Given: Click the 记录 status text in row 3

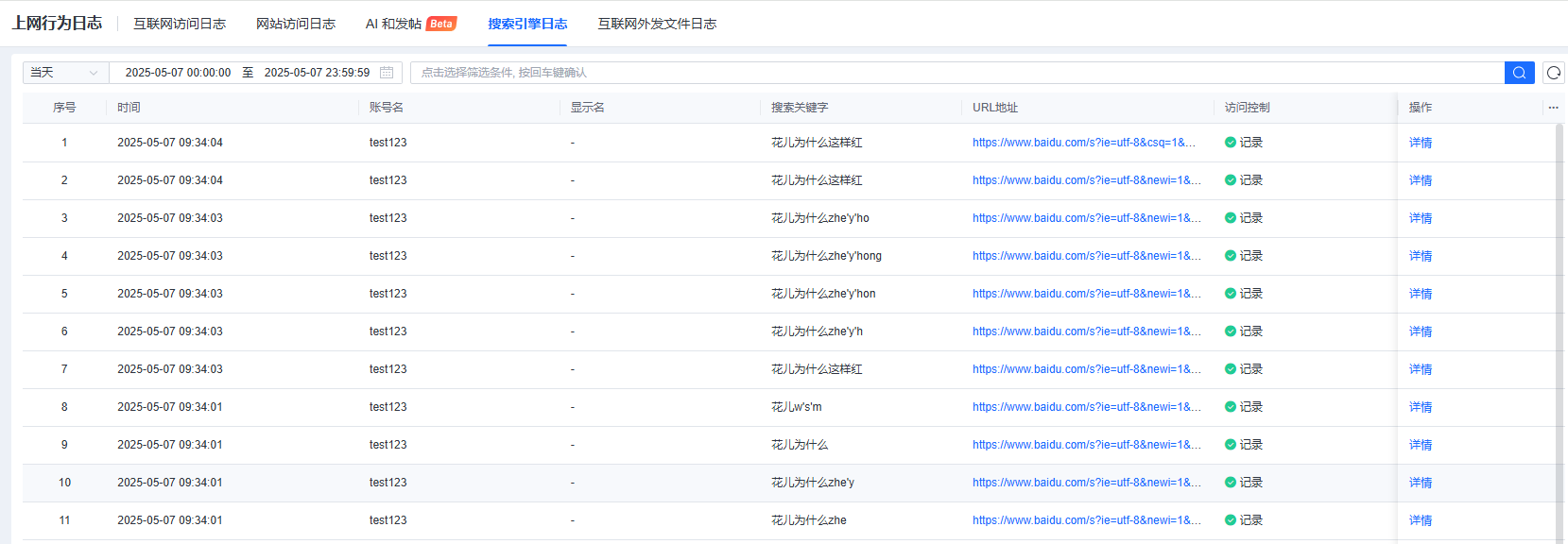Looking at the screenshot, I should pyautogui.click(x=1251, y=218).
